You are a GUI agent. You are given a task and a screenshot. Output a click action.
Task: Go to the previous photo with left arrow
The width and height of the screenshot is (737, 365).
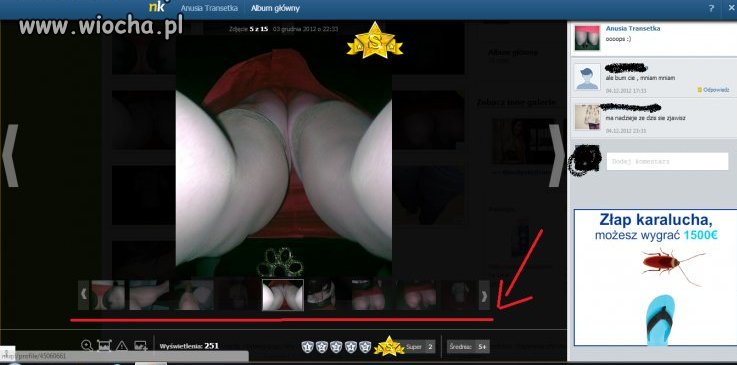coord(10,155)
